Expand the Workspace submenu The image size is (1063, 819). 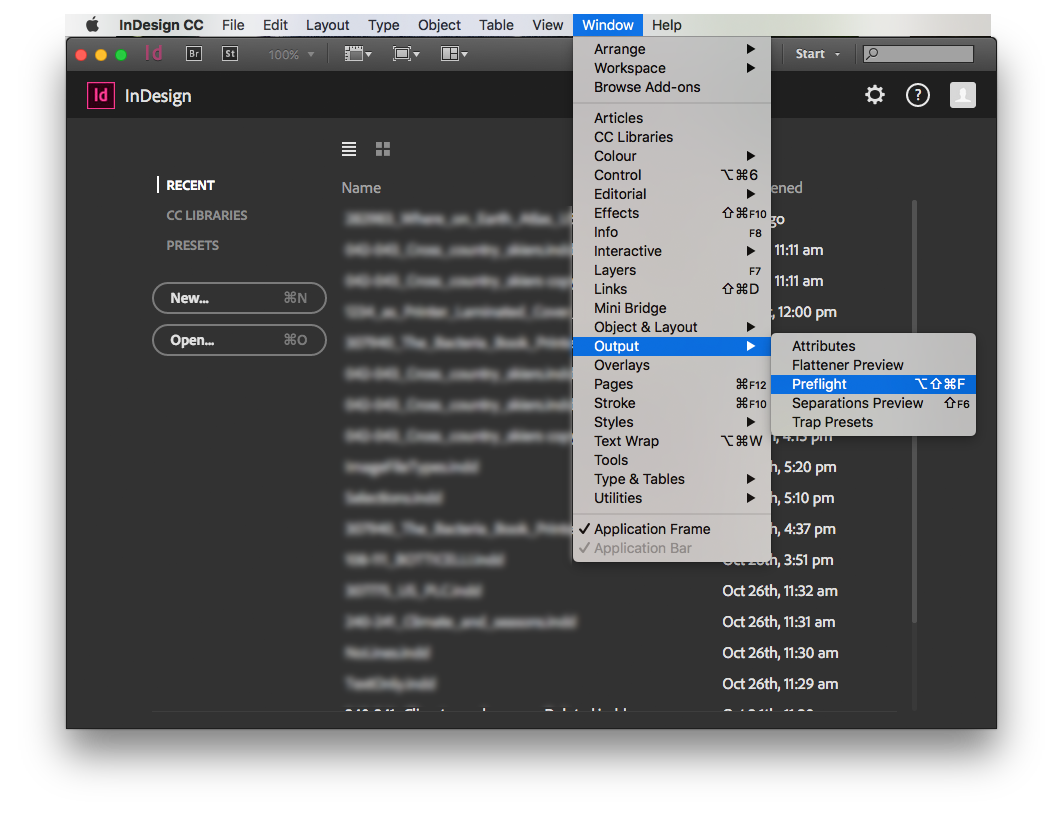click(672, 68)
